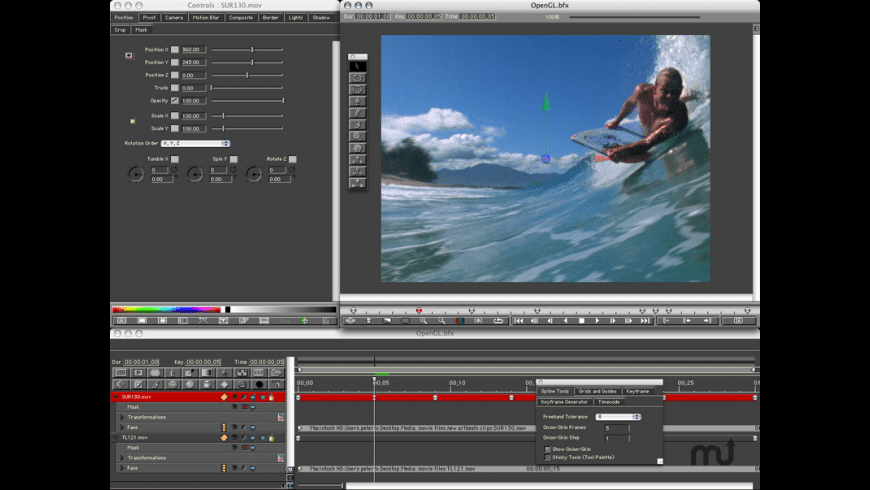Click the last tool icon in the tool palette

tap(357, 183)
